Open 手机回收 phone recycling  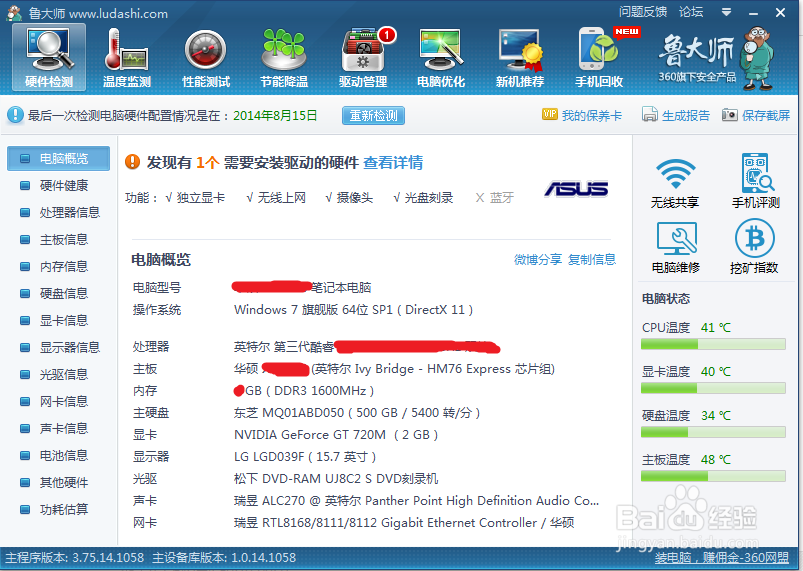coord(599,58)
